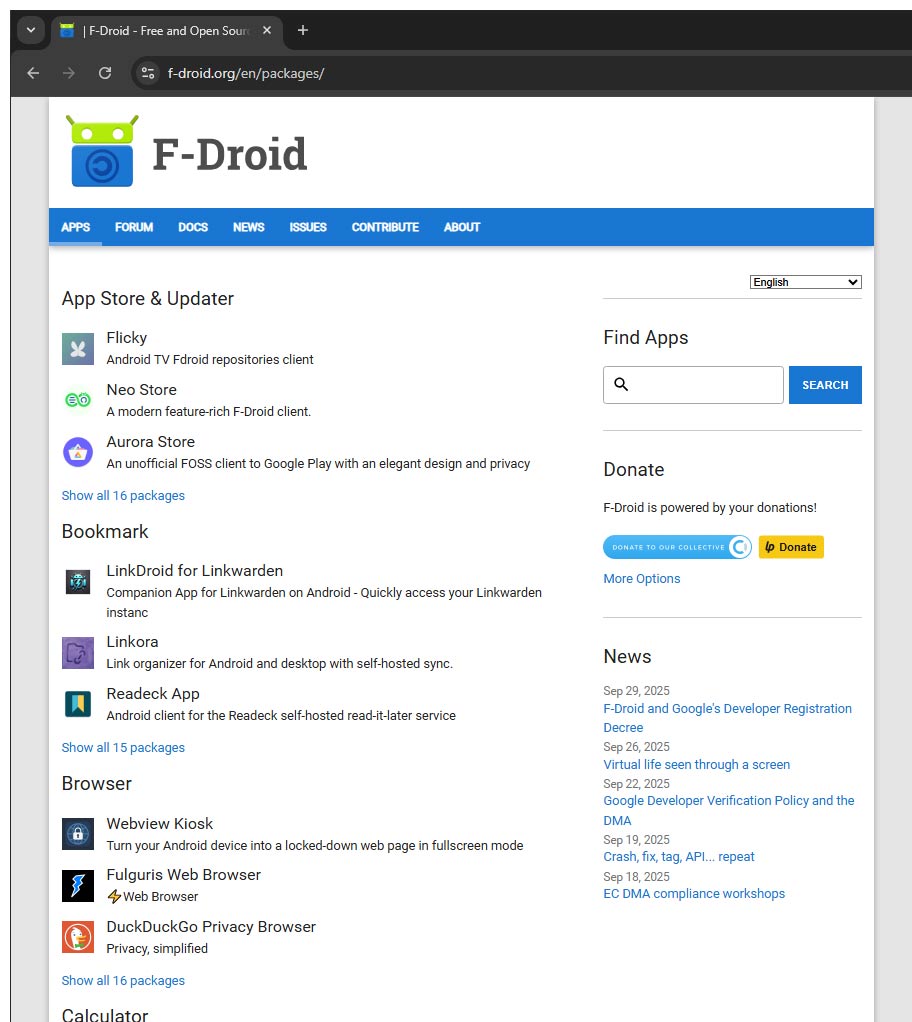
Task: Open the Webview Kiosk title
Action: (x=160, y=824)
